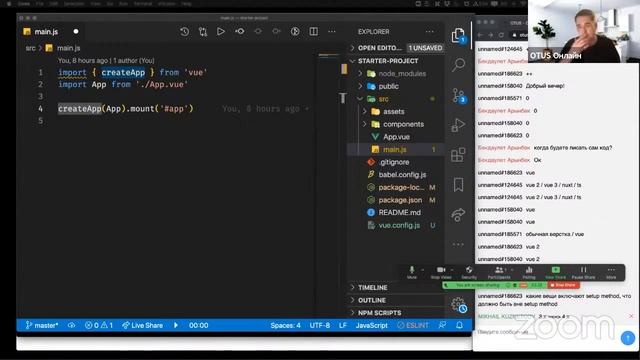The image size is (640, 360).
Task: Split the editor with the split icon
Action: 313,31
